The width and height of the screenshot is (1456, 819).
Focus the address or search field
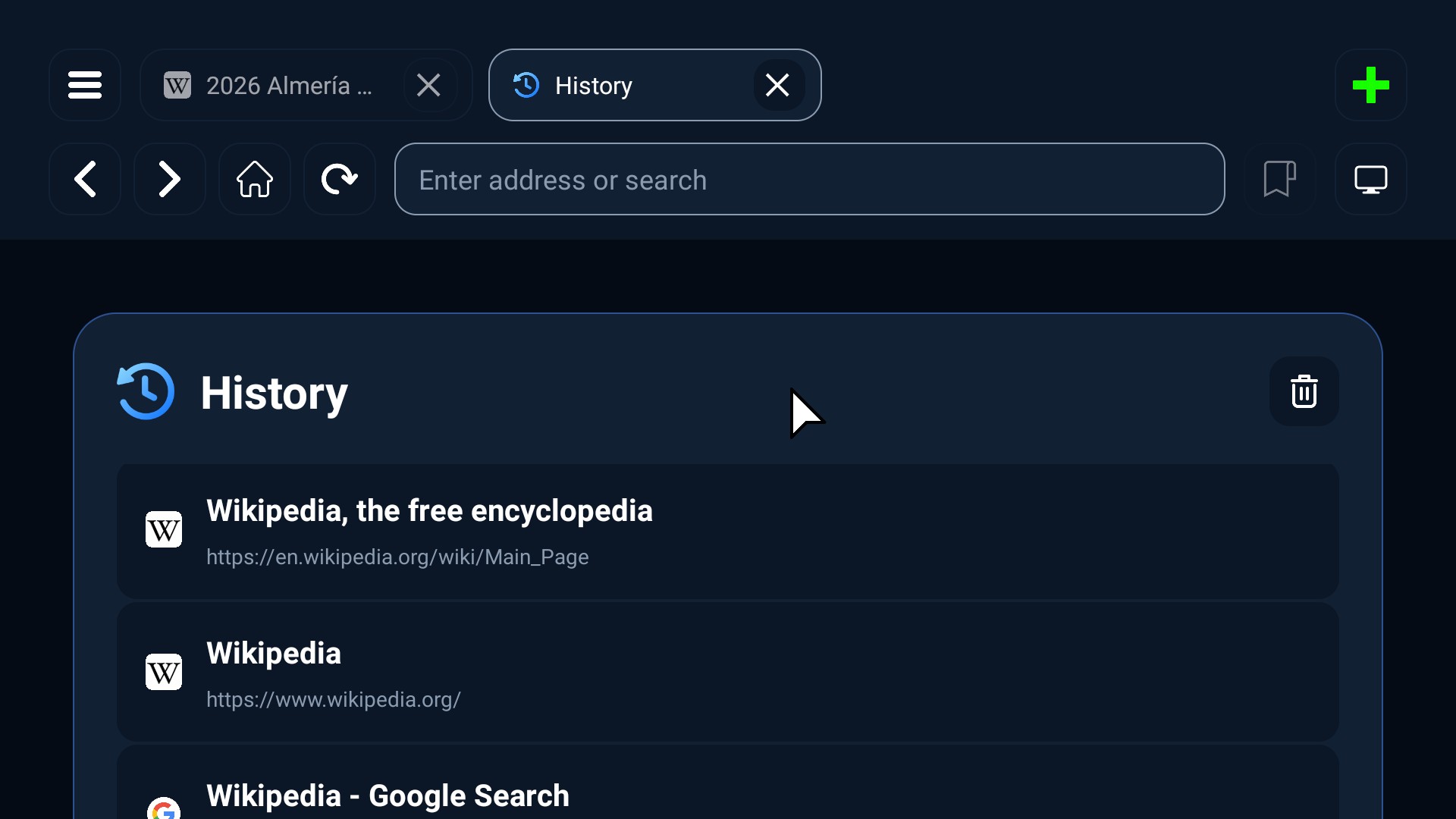pos(810,179)
